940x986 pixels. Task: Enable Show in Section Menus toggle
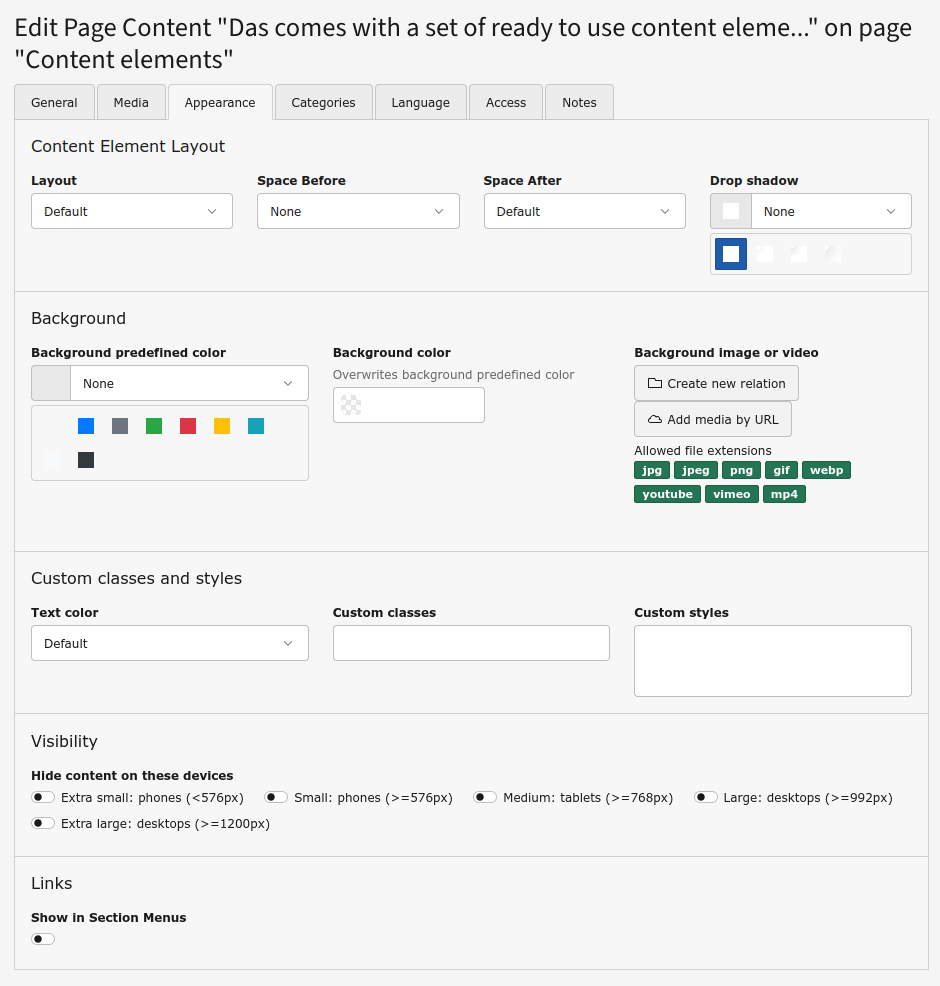(43, 939)
